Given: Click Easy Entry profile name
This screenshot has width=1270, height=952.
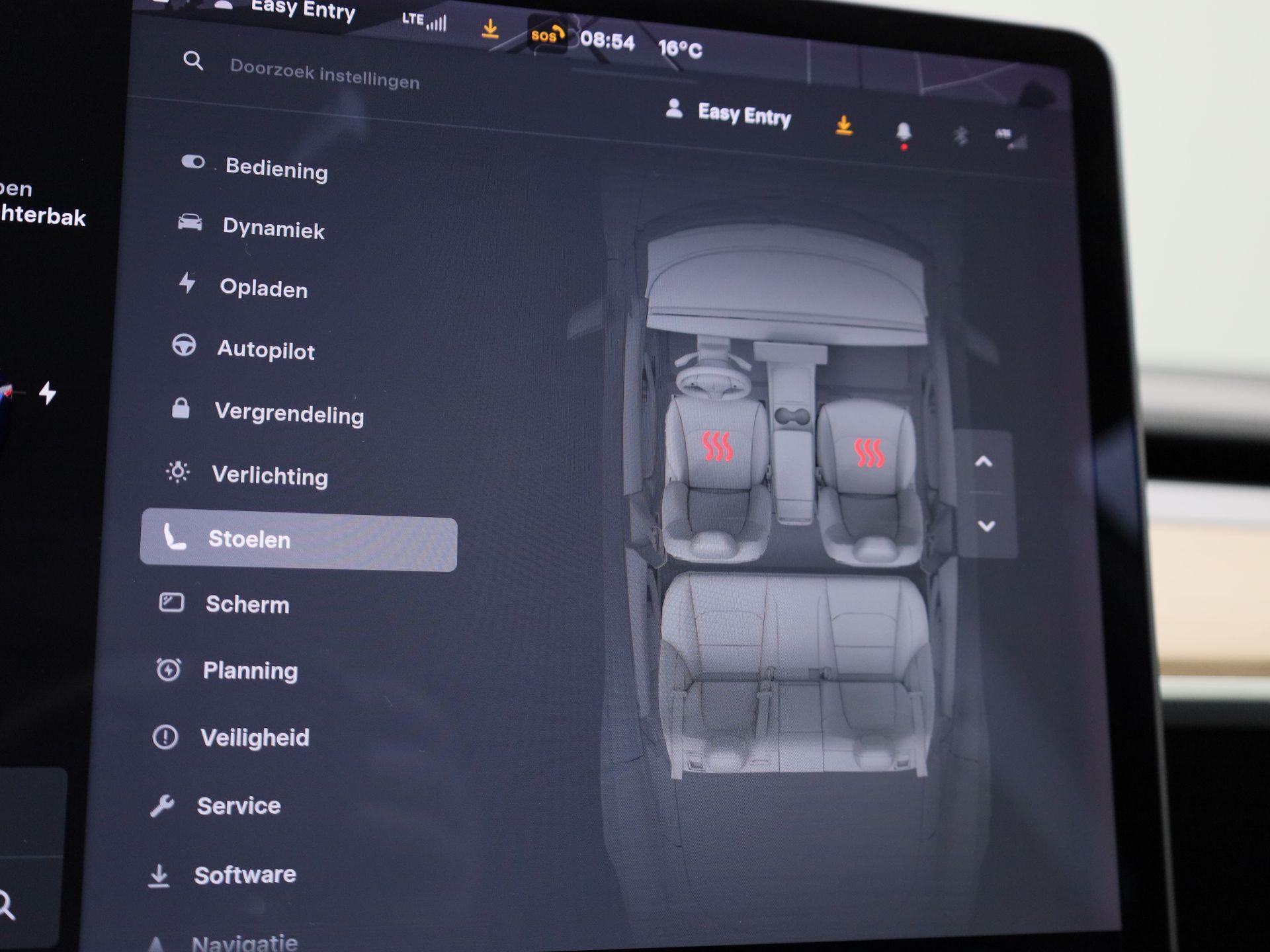Looking at the screenshot, I should pyautogui.click(x=744, y=115).
